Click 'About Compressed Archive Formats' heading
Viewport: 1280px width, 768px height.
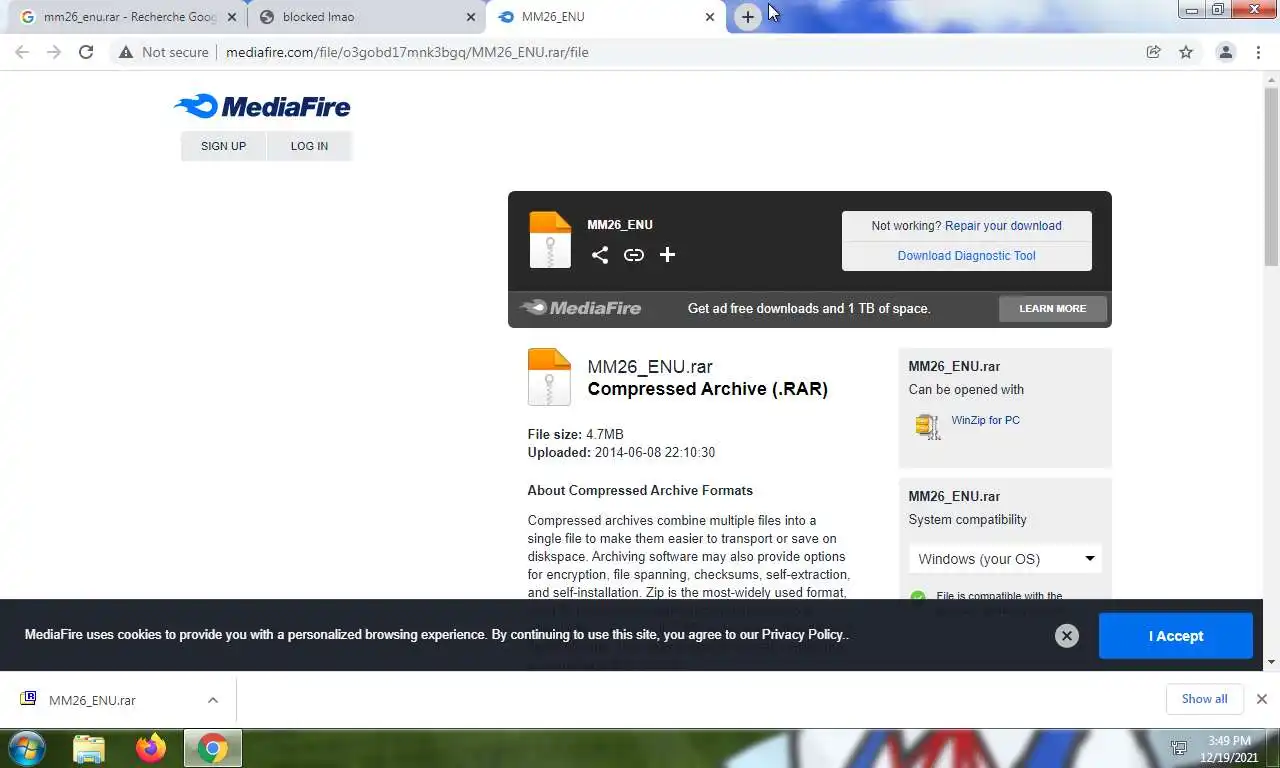tap(640, 490)
